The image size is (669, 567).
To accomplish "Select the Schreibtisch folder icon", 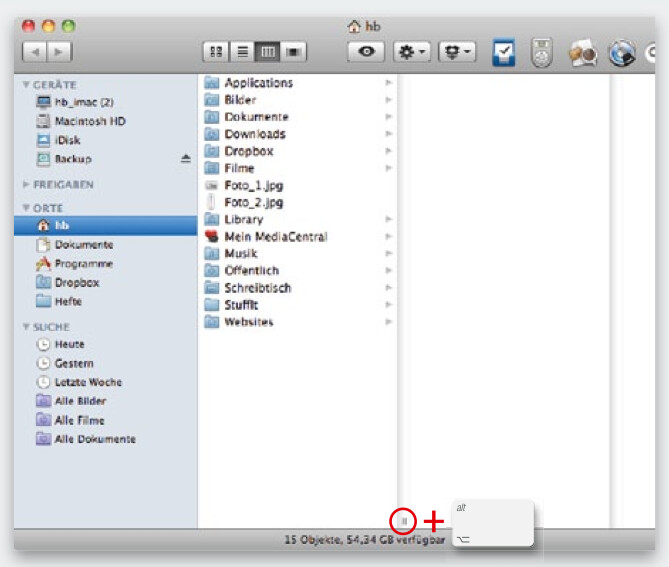I will click(212, 288).
